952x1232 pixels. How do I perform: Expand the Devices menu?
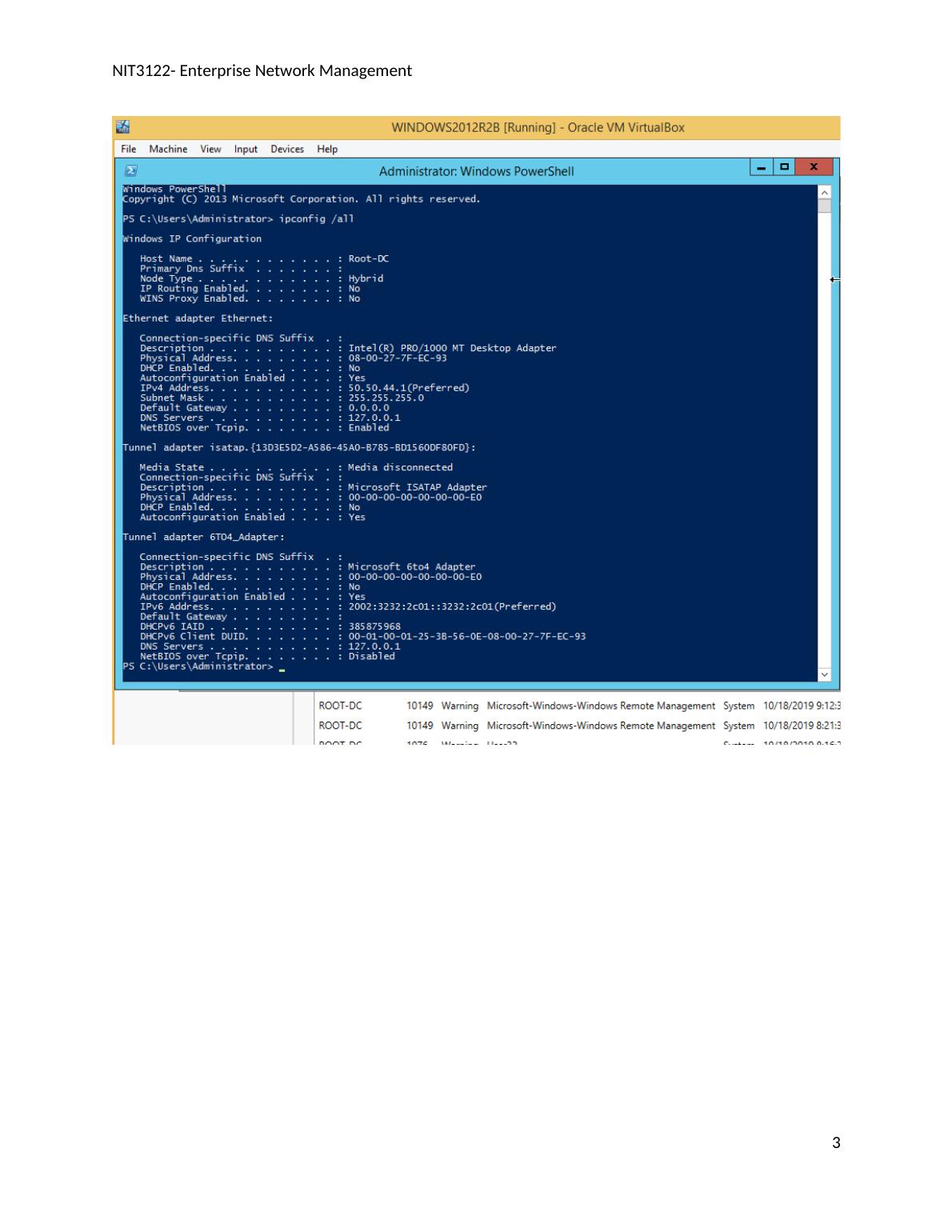tap(286, 149)
